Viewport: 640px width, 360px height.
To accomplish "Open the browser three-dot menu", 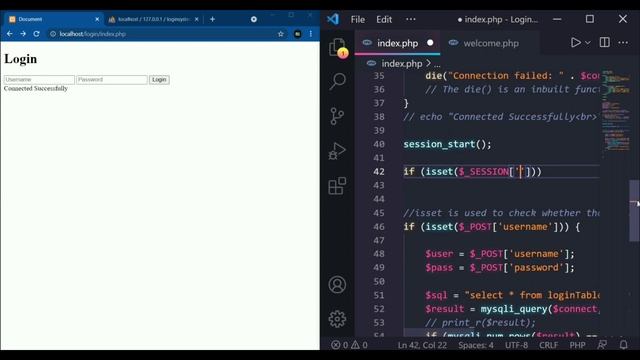I will click(x=311, y=34).
